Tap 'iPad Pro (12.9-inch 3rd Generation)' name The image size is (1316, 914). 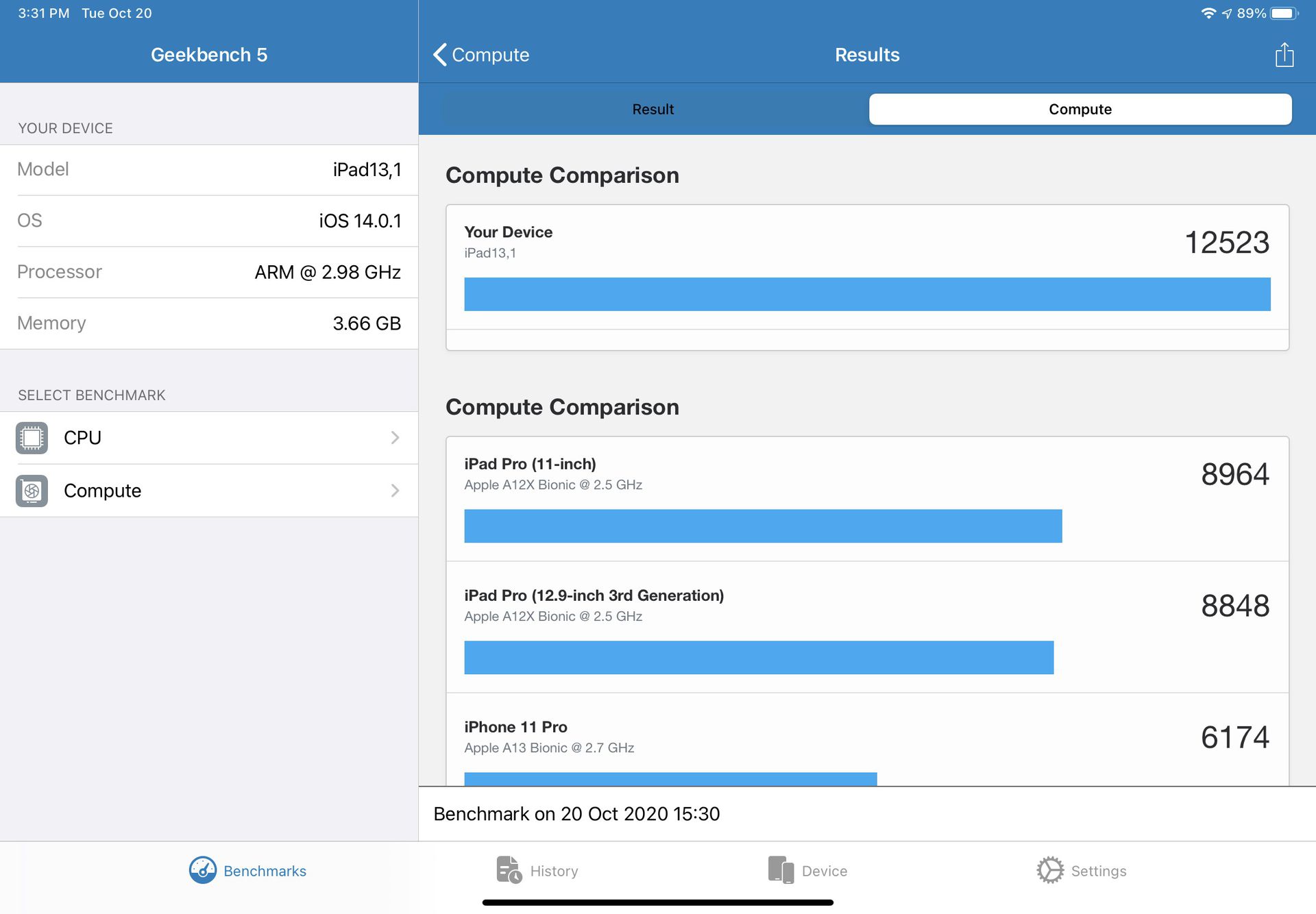594,595
